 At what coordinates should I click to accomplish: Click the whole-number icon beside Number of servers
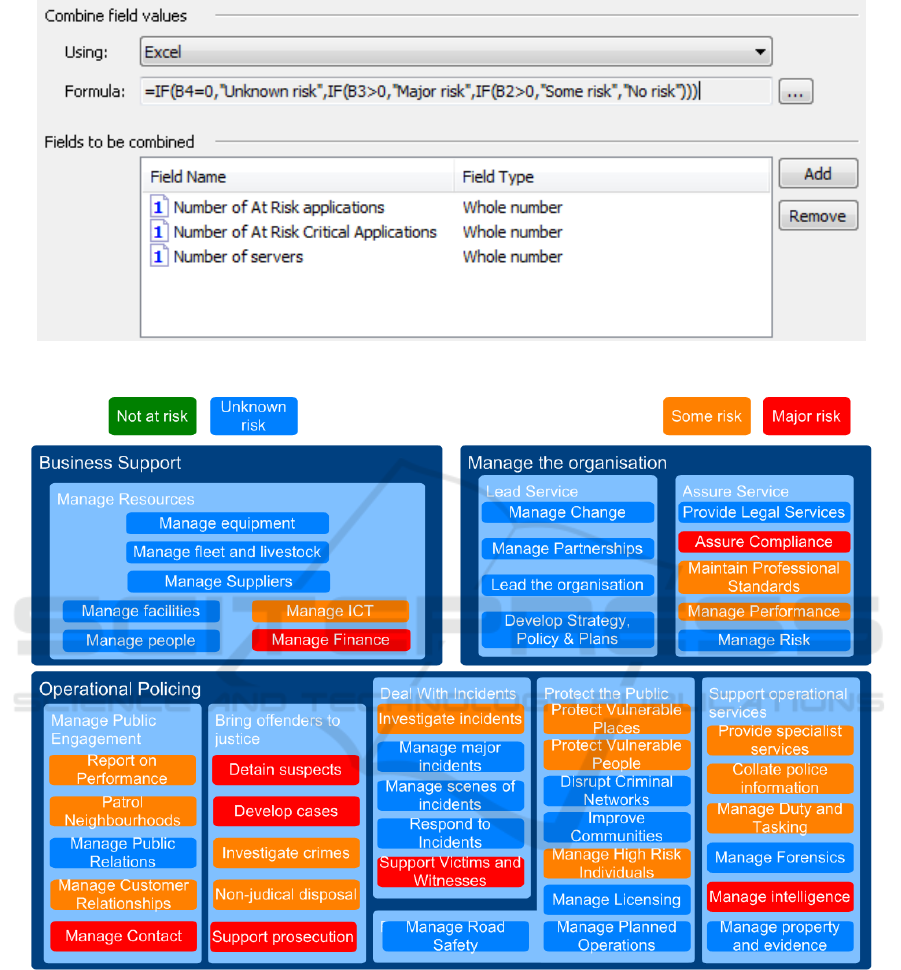(x=159, y=257)
